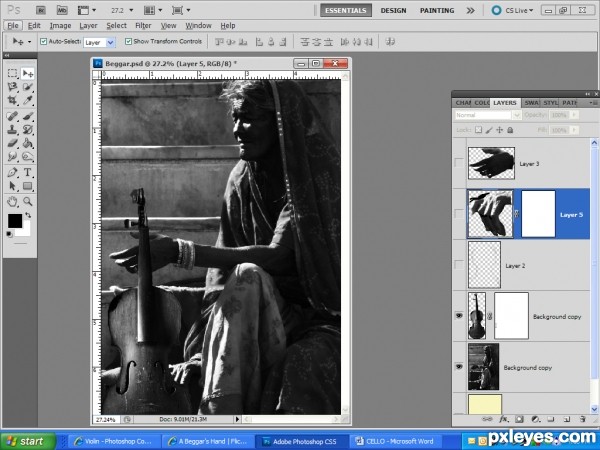Viewport: 600px width, 450px height.
Task: Show Layer 3 visibility
Action: pyautogui.click(x=458, y=163)
